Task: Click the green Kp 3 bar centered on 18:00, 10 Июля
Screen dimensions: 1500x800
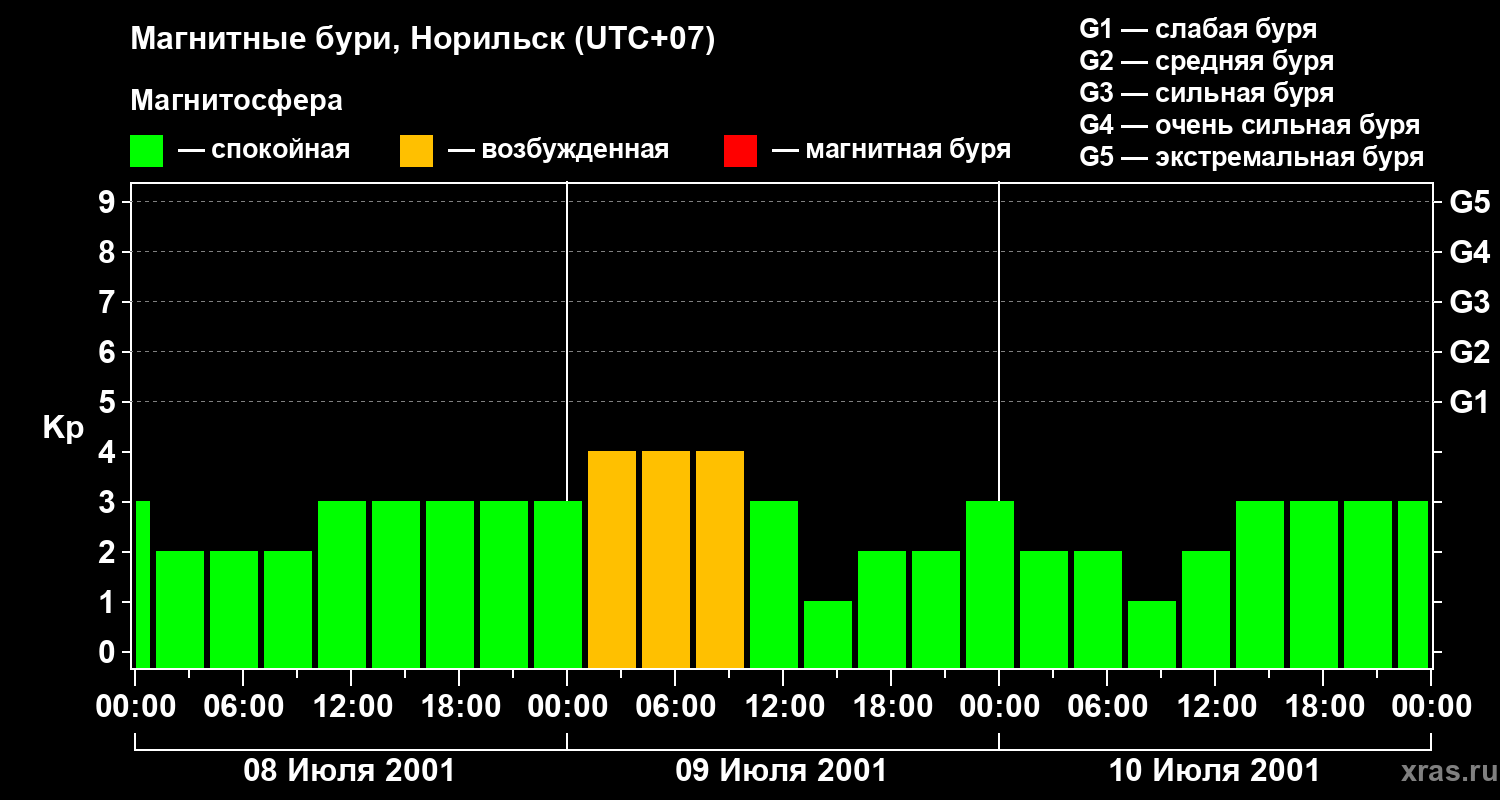Action: [1314, 584]
